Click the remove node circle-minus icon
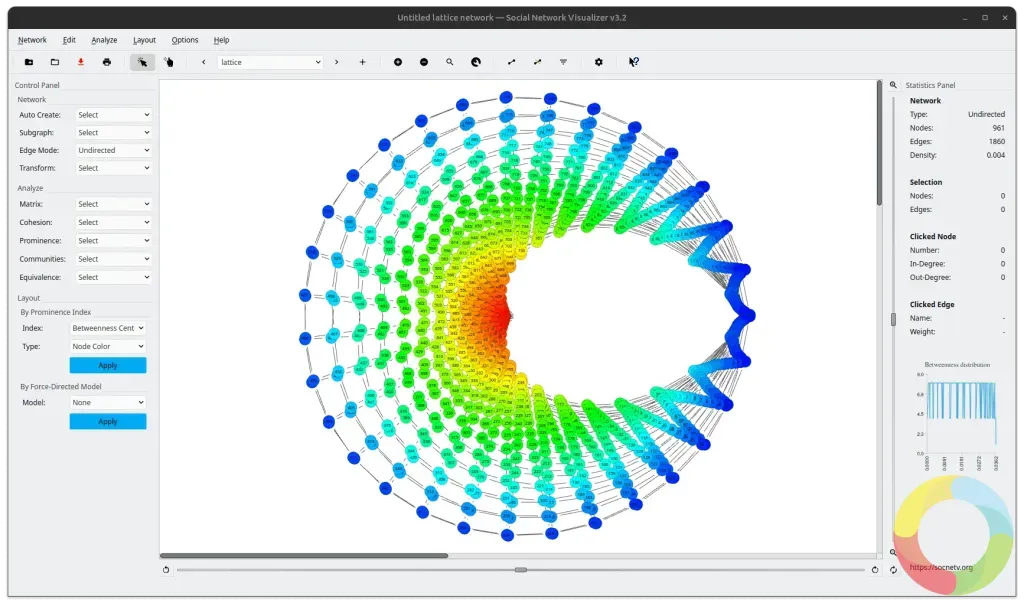1024x606 pixels. [424, 62]
